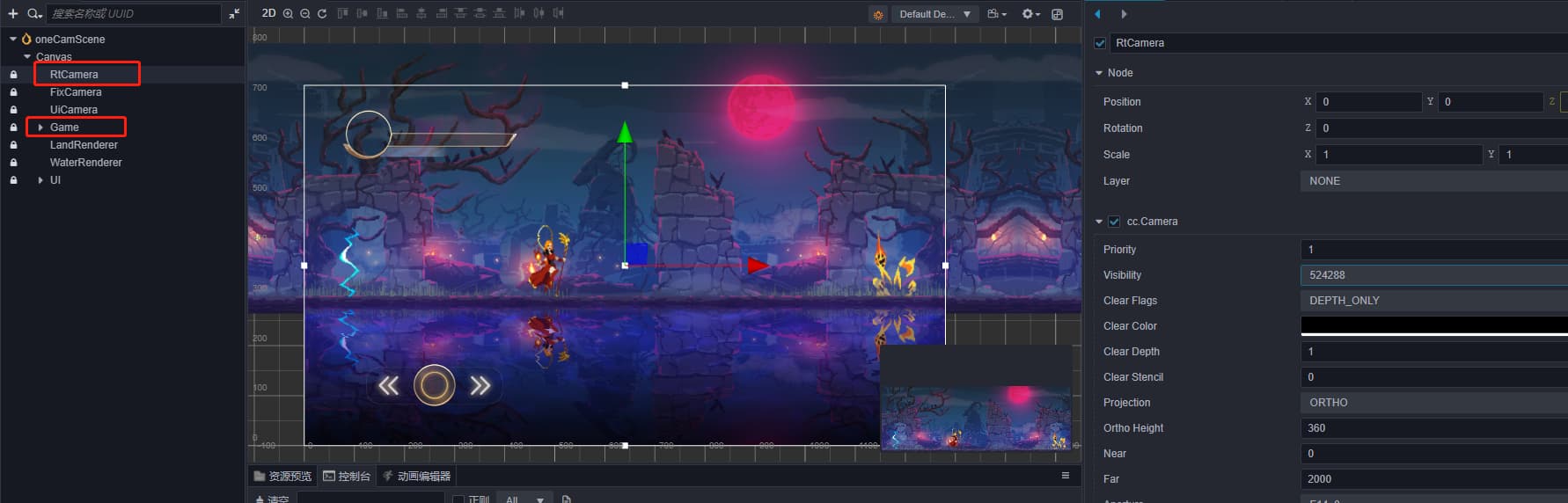Zoom out the scene view
Screen dimensions: 1568x503
point(304,14)
